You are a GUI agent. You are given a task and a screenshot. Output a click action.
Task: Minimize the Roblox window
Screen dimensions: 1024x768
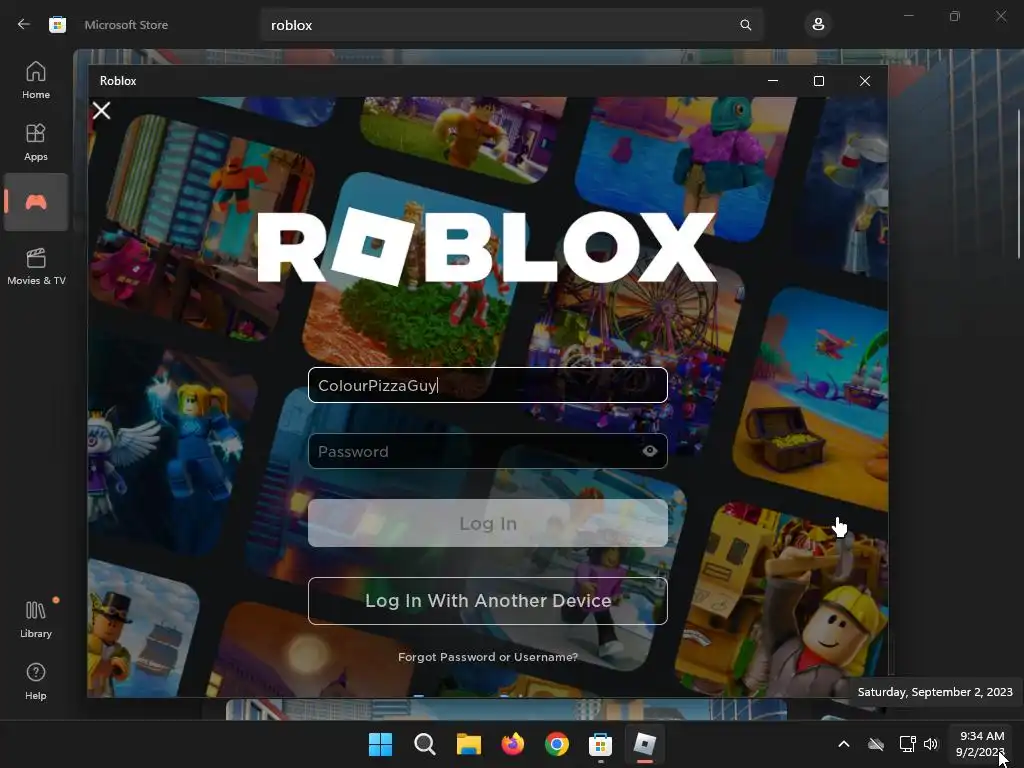[773, 81]
